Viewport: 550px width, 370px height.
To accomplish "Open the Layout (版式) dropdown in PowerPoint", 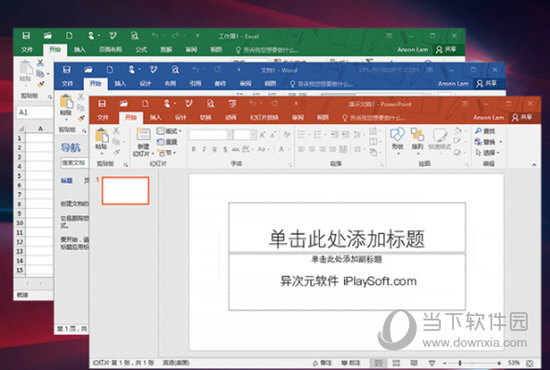I will click(x=169, y=131).
